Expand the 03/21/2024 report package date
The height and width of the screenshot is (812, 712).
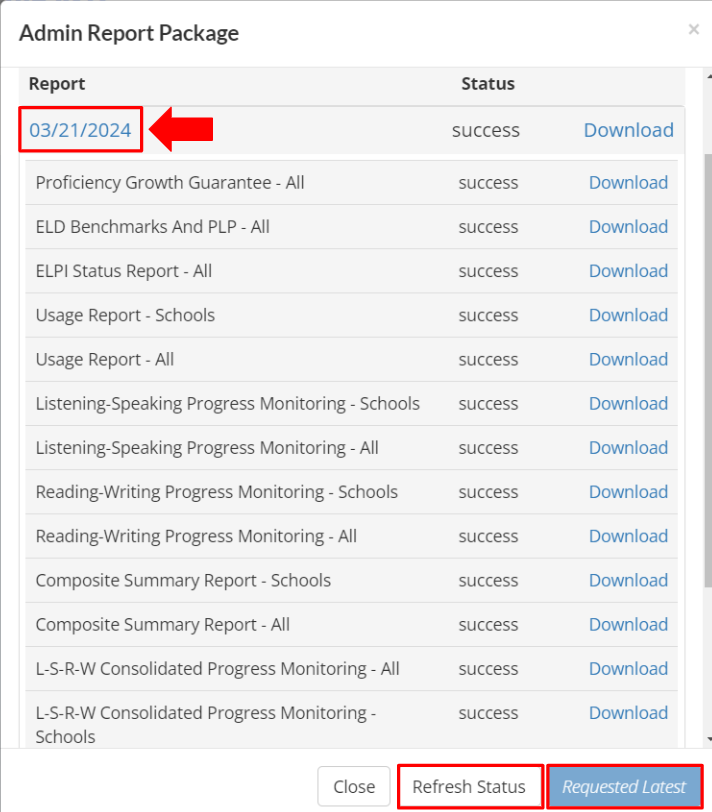click(80, 130)
